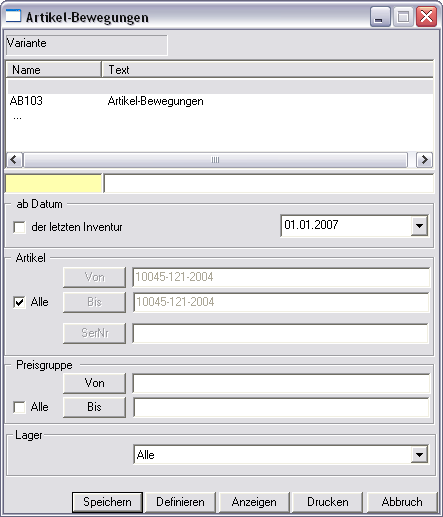Enable 'der letzten Inventur' checkbox
The image size is (443, 517).
click(19, 227)
